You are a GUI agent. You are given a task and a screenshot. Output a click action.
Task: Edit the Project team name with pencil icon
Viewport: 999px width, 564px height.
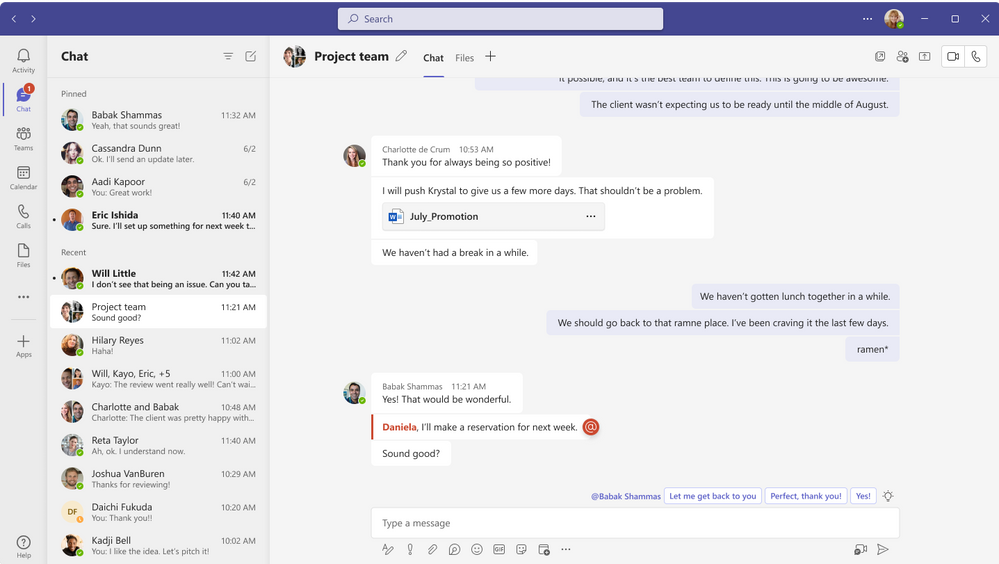click(402, 57)
